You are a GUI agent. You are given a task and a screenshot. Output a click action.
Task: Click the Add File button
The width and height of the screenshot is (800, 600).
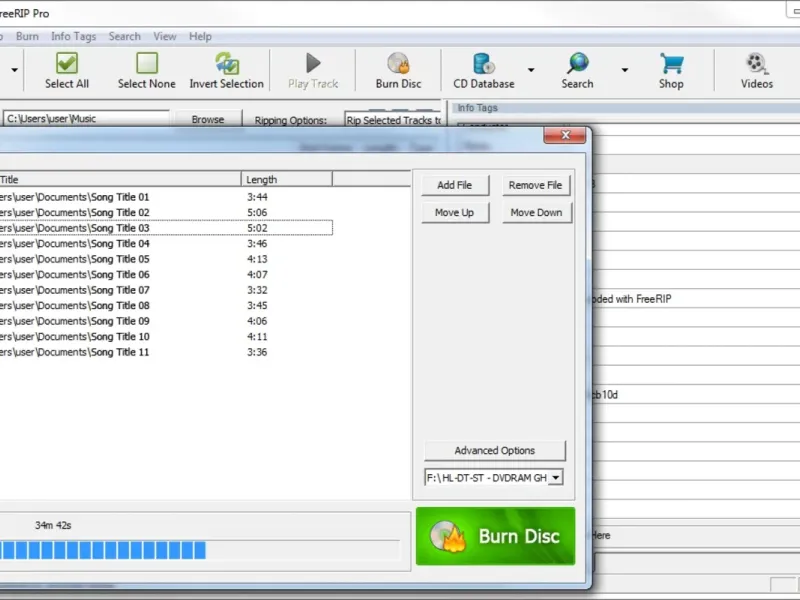[x=455, y=185]
